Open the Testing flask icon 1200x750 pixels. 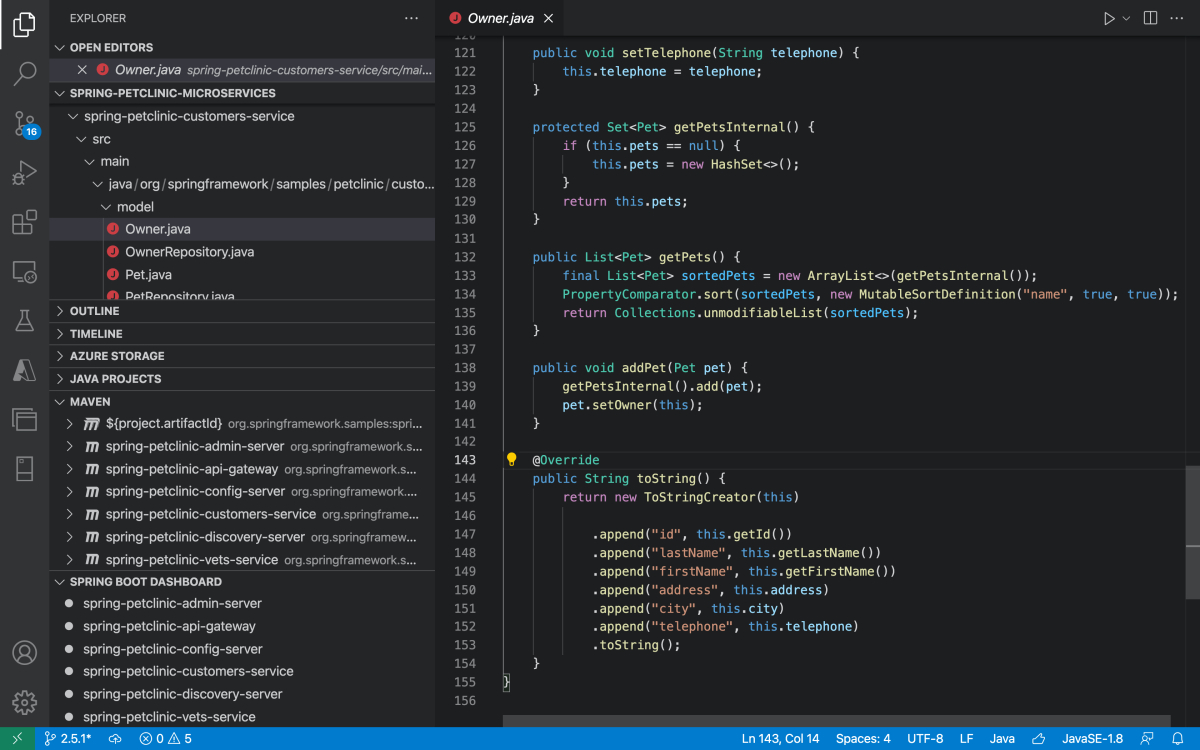point(24,321)
